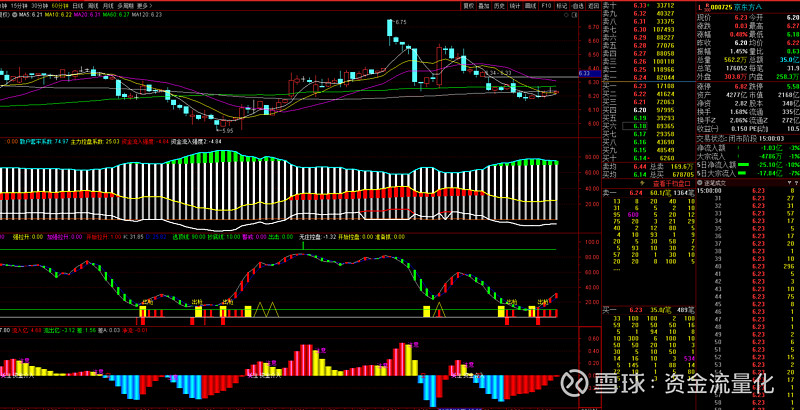800x410 pixels.
Task: Click 买一 price 6.23 in order book
Action: [640, 86]
